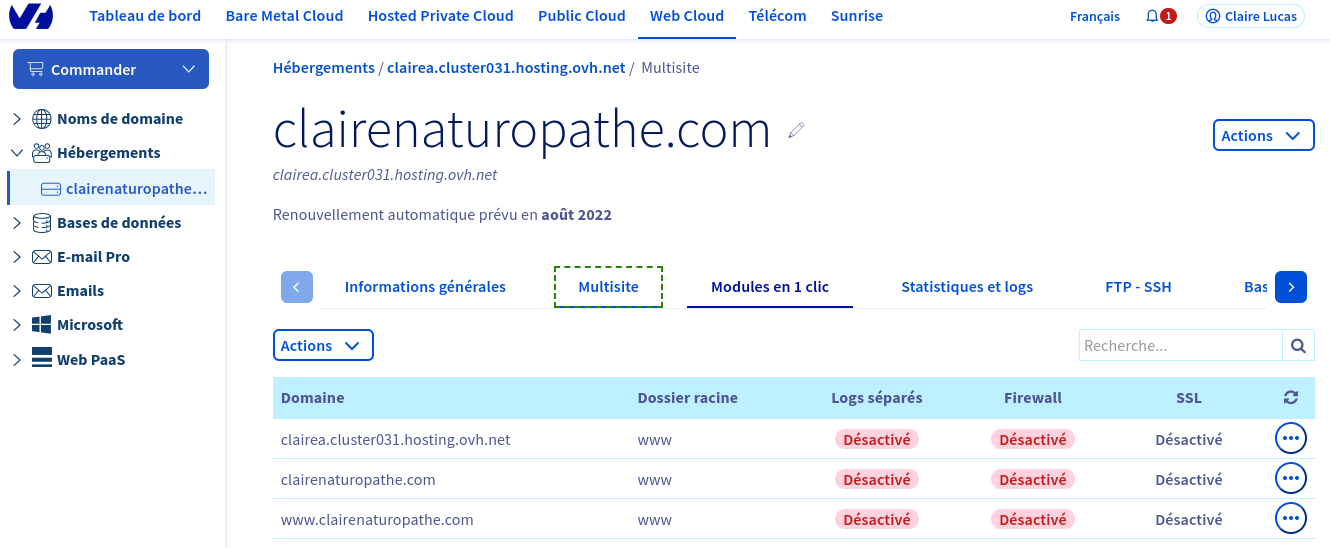1330x548 pixels.
Task: Open the notifications bell icon
Action: pyautogui.click(x=1152, y=17)
